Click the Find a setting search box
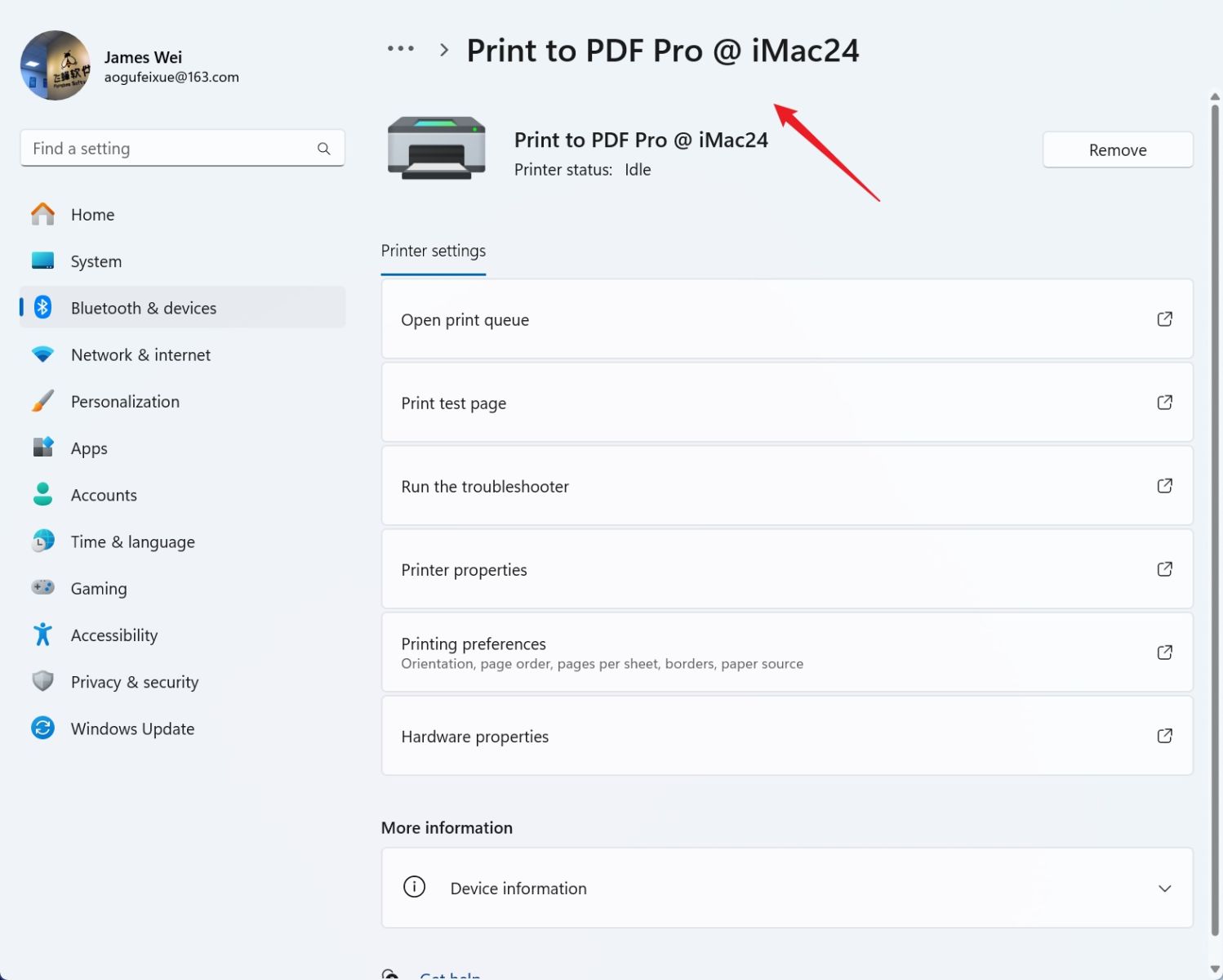 click(x=182, y=148)
